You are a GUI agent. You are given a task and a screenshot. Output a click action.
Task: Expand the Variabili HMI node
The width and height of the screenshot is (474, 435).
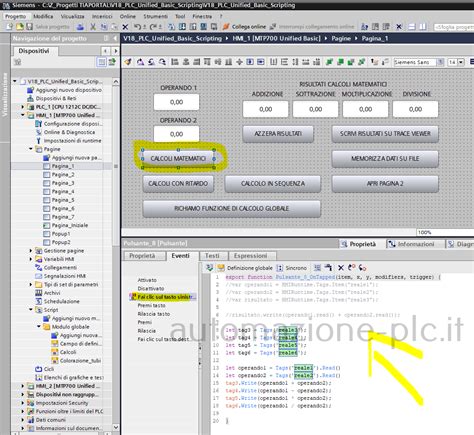tap(31, 259)
